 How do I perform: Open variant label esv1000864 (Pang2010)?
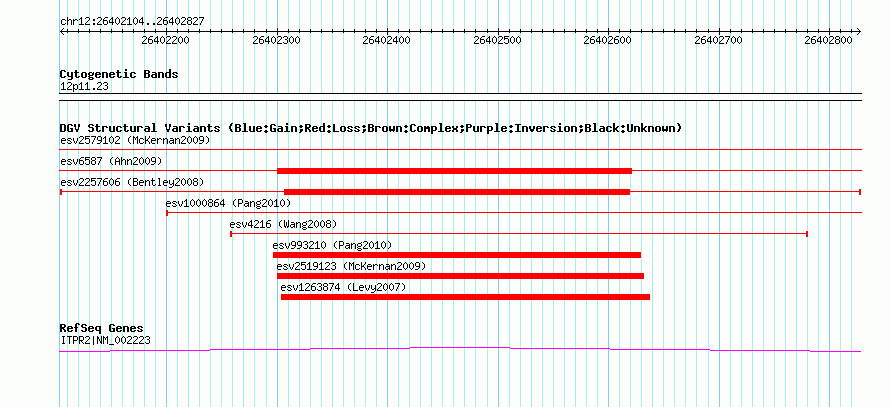228,203
